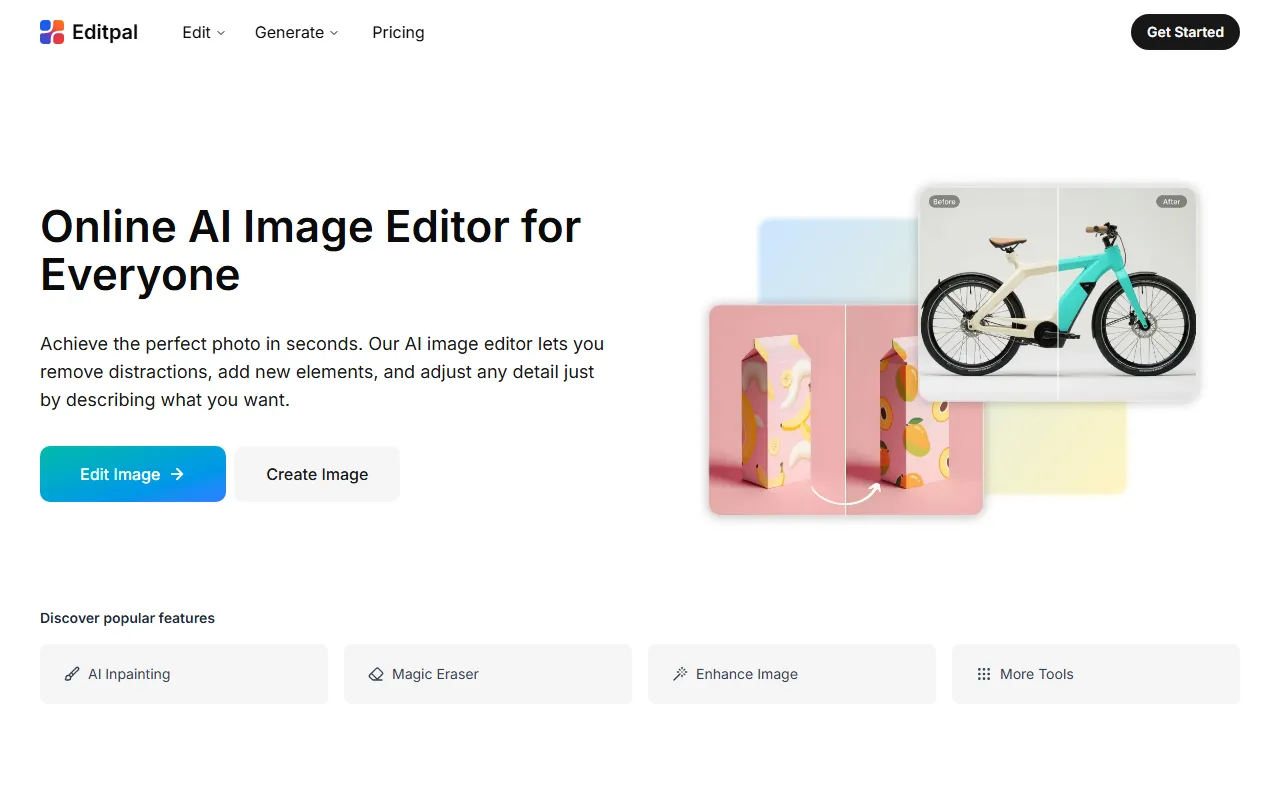This screenshot has height=800, width=1280.
Task: Click the brush icon beside AI Inpainting
Action: pyautogui.click(x=72, y=674)
